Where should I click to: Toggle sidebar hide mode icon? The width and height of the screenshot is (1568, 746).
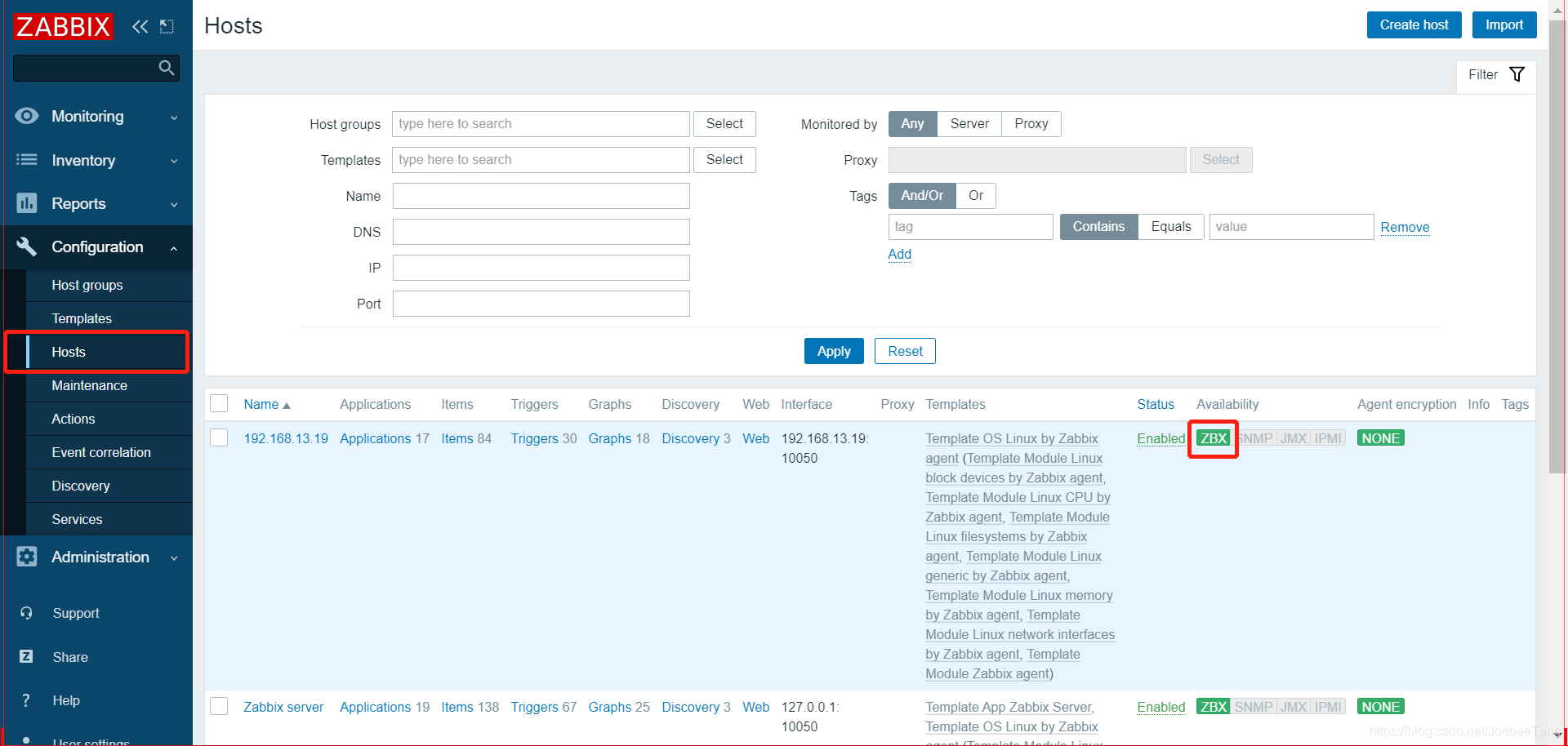167,27
